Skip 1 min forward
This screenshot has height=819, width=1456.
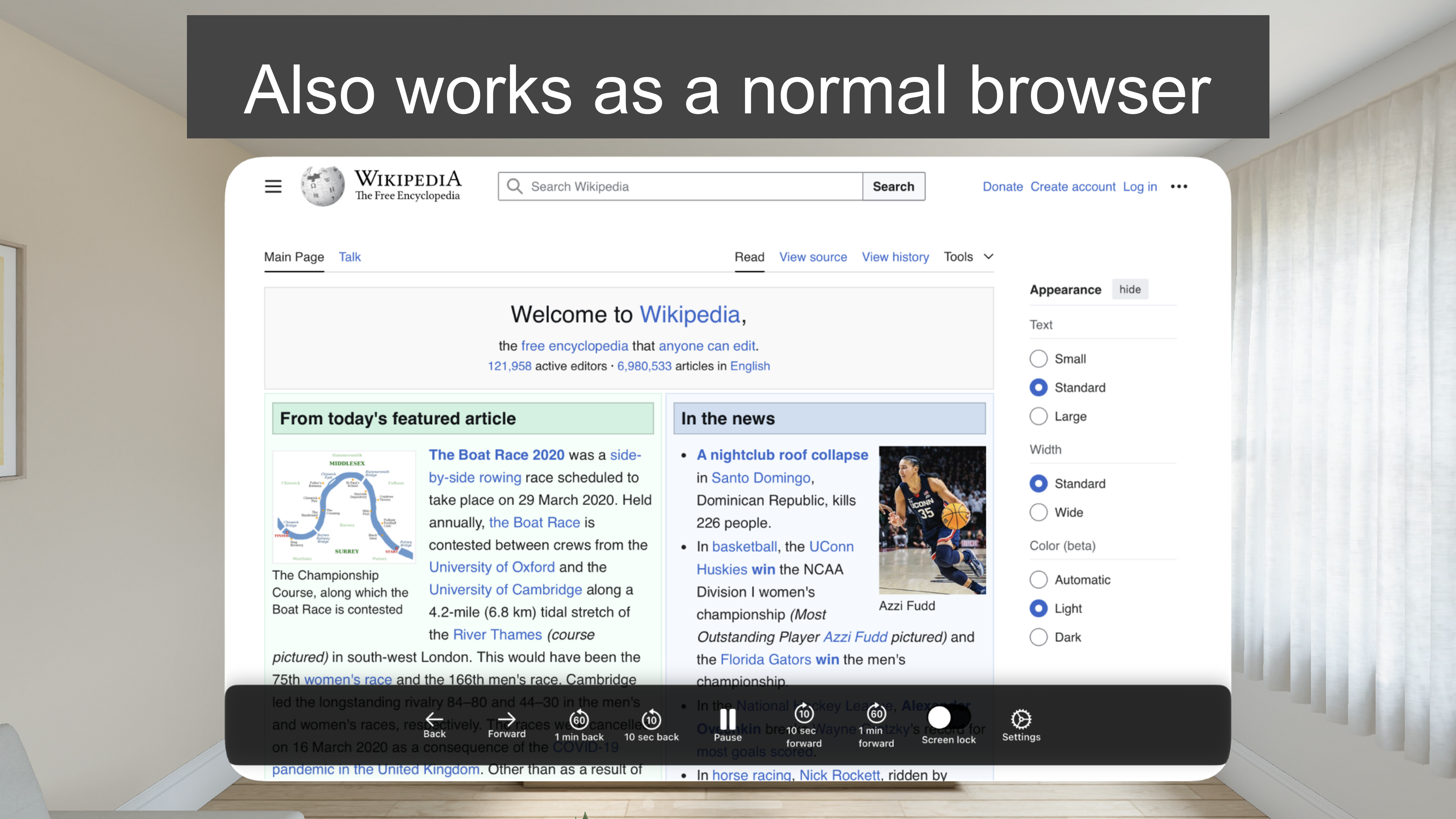(x=876, y=726)
